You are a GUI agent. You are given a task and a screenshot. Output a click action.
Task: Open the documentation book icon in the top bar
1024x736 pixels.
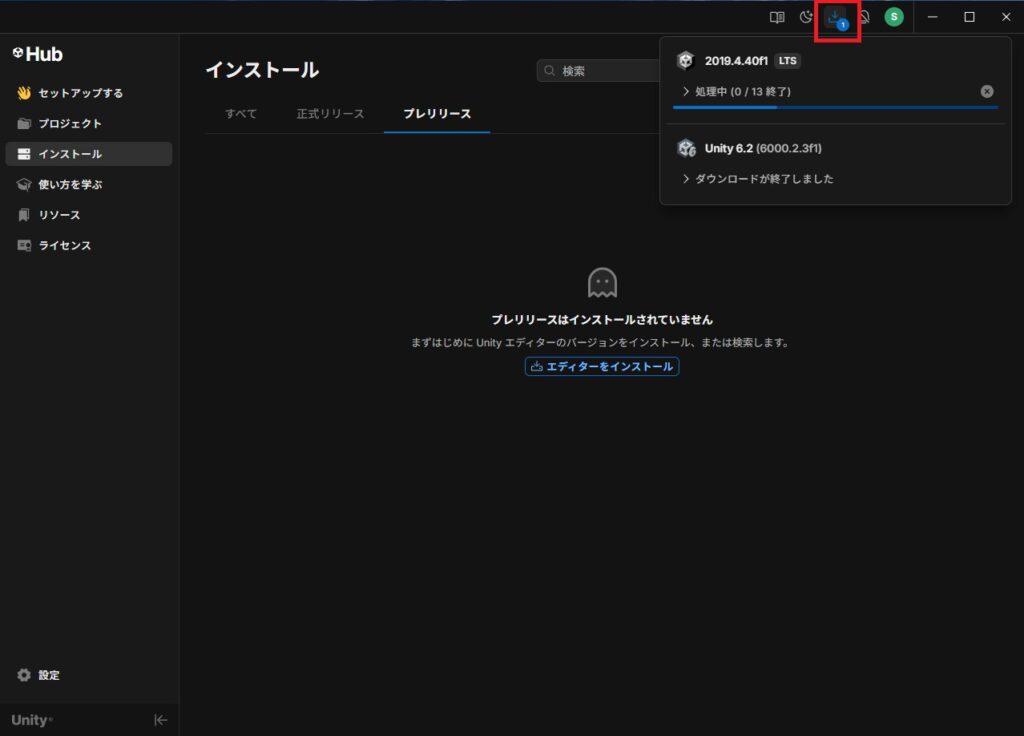pos(776,18)
